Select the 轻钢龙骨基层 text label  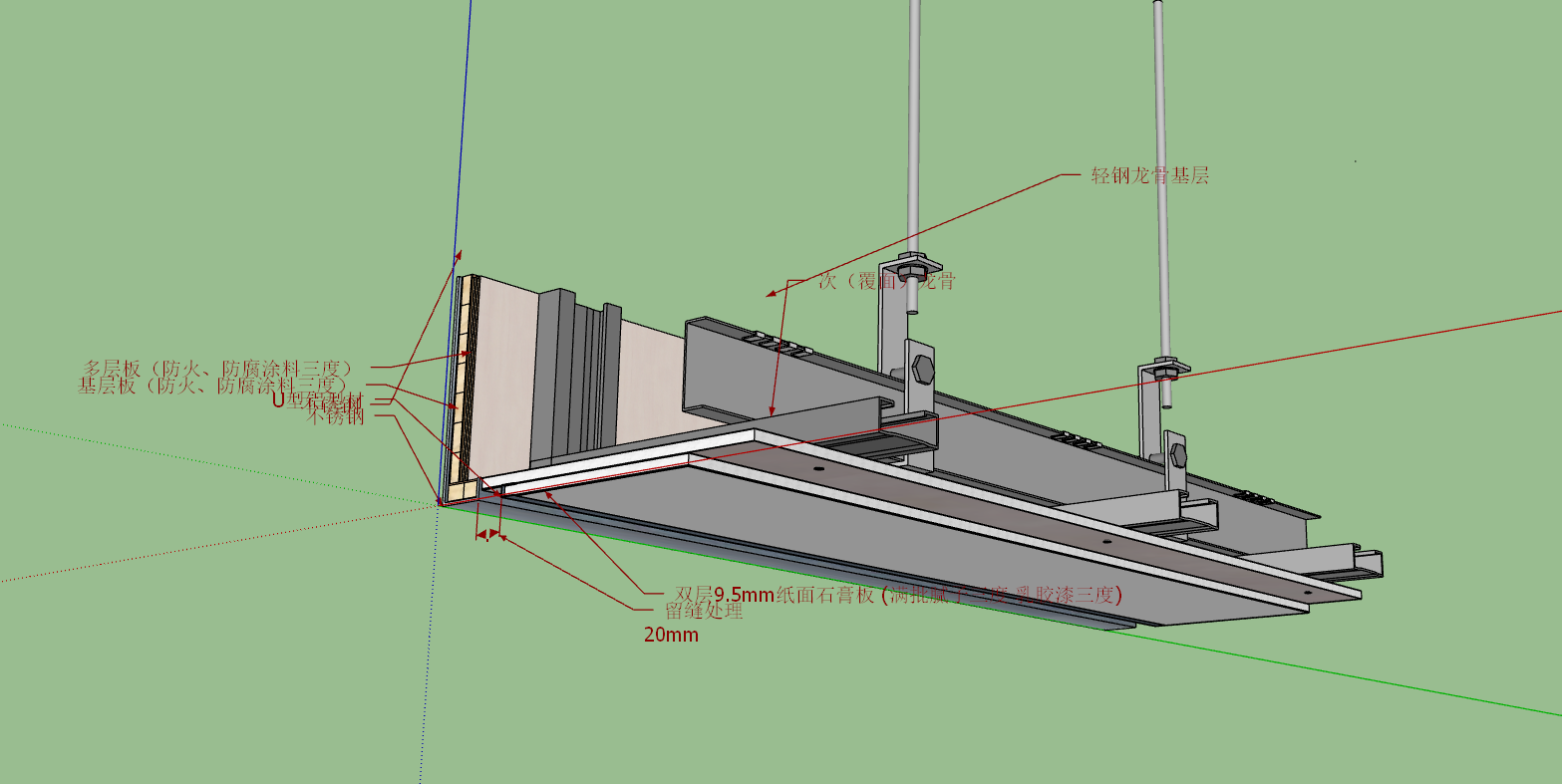coord(1149,176)
